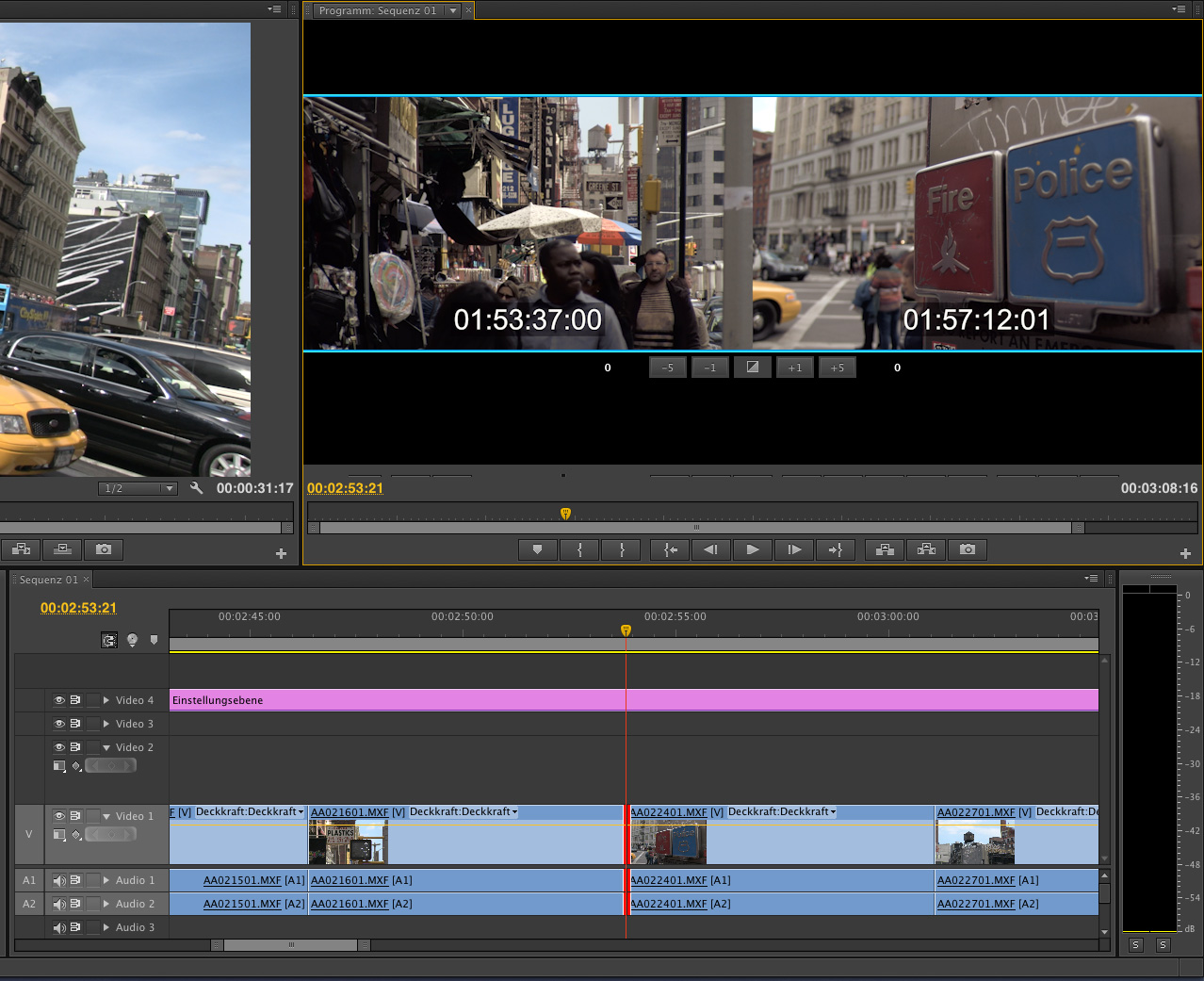Toggle the lock box on Video 3 track

point(92,724)
